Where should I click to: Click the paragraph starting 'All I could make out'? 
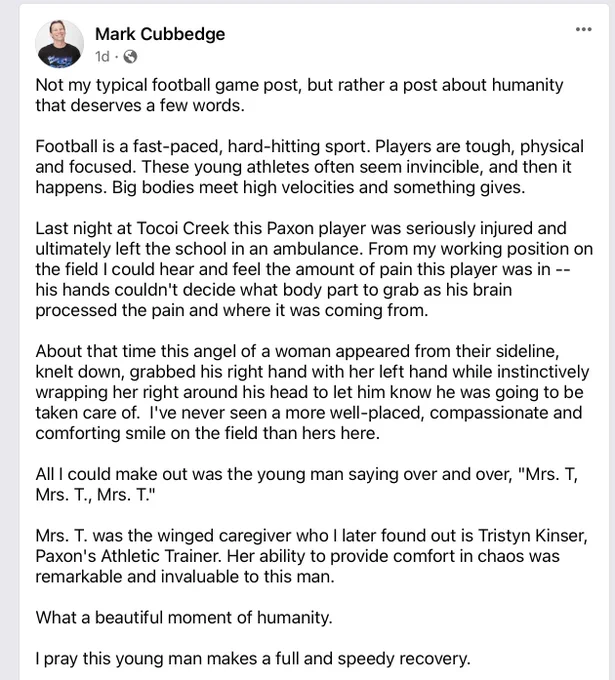(307, 484)
